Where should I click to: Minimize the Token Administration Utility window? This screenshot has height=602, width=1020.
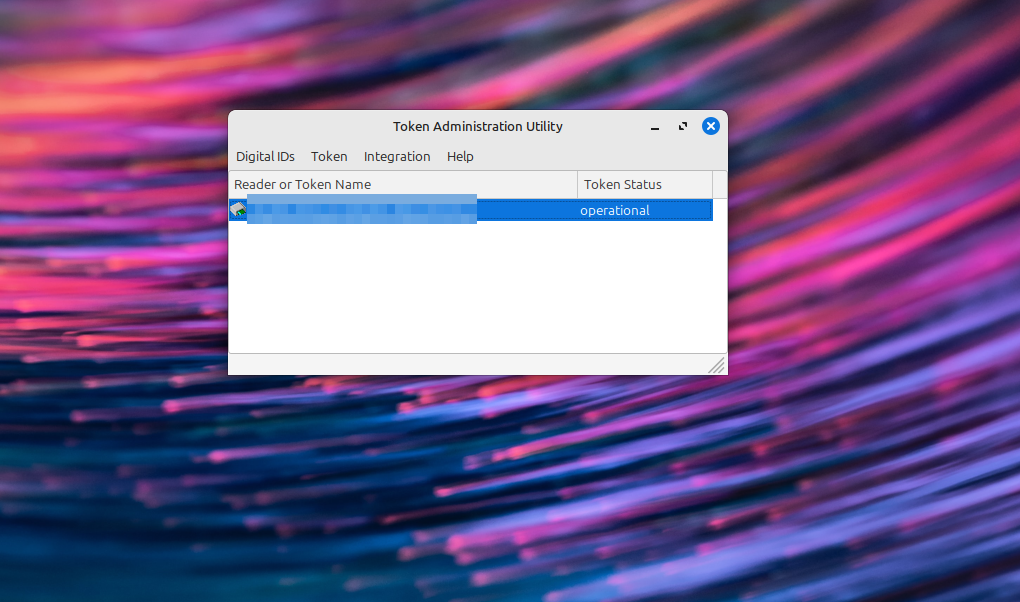point(655,127)
